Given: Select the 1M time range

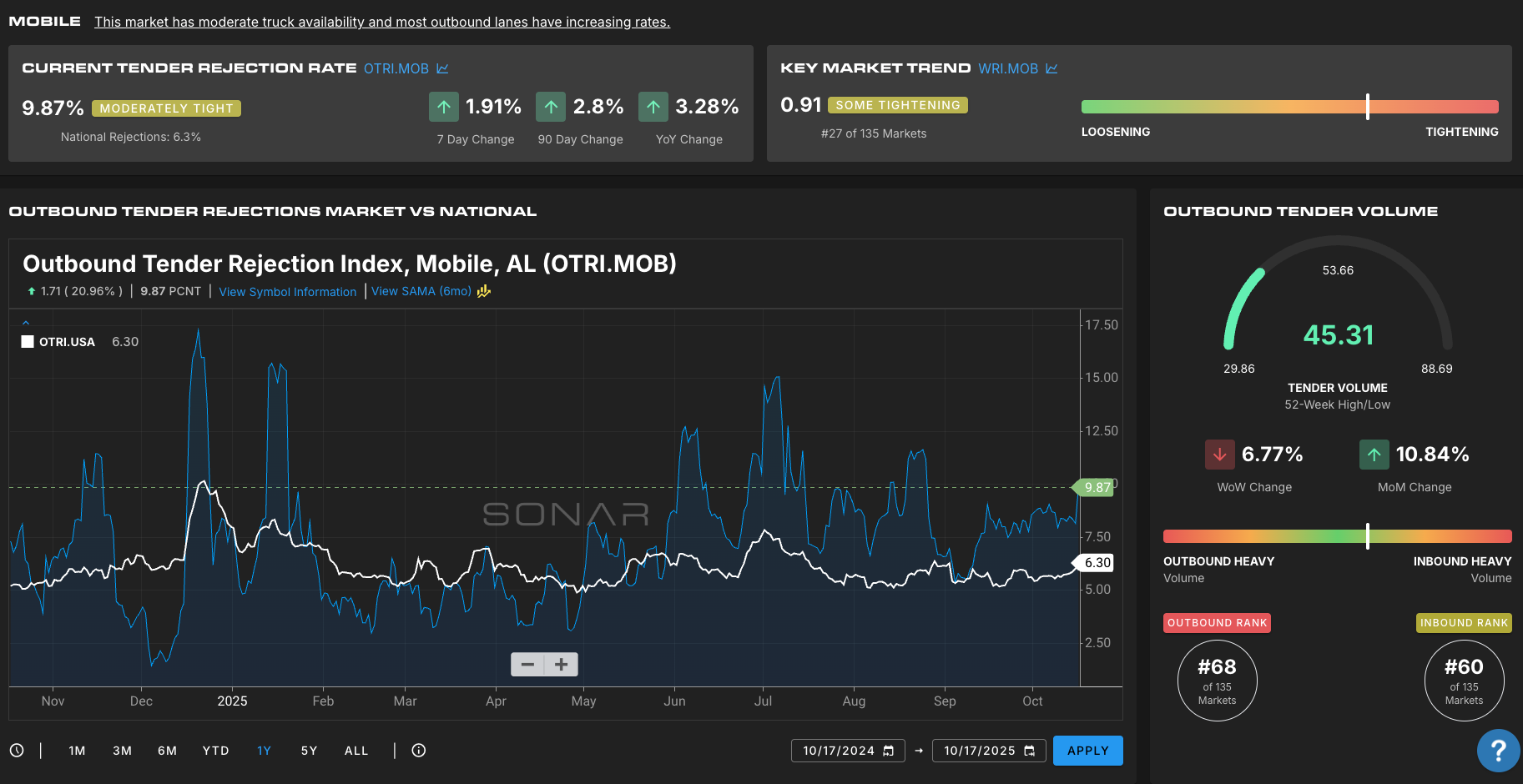Looking at the screenshot, I should 77,751.
